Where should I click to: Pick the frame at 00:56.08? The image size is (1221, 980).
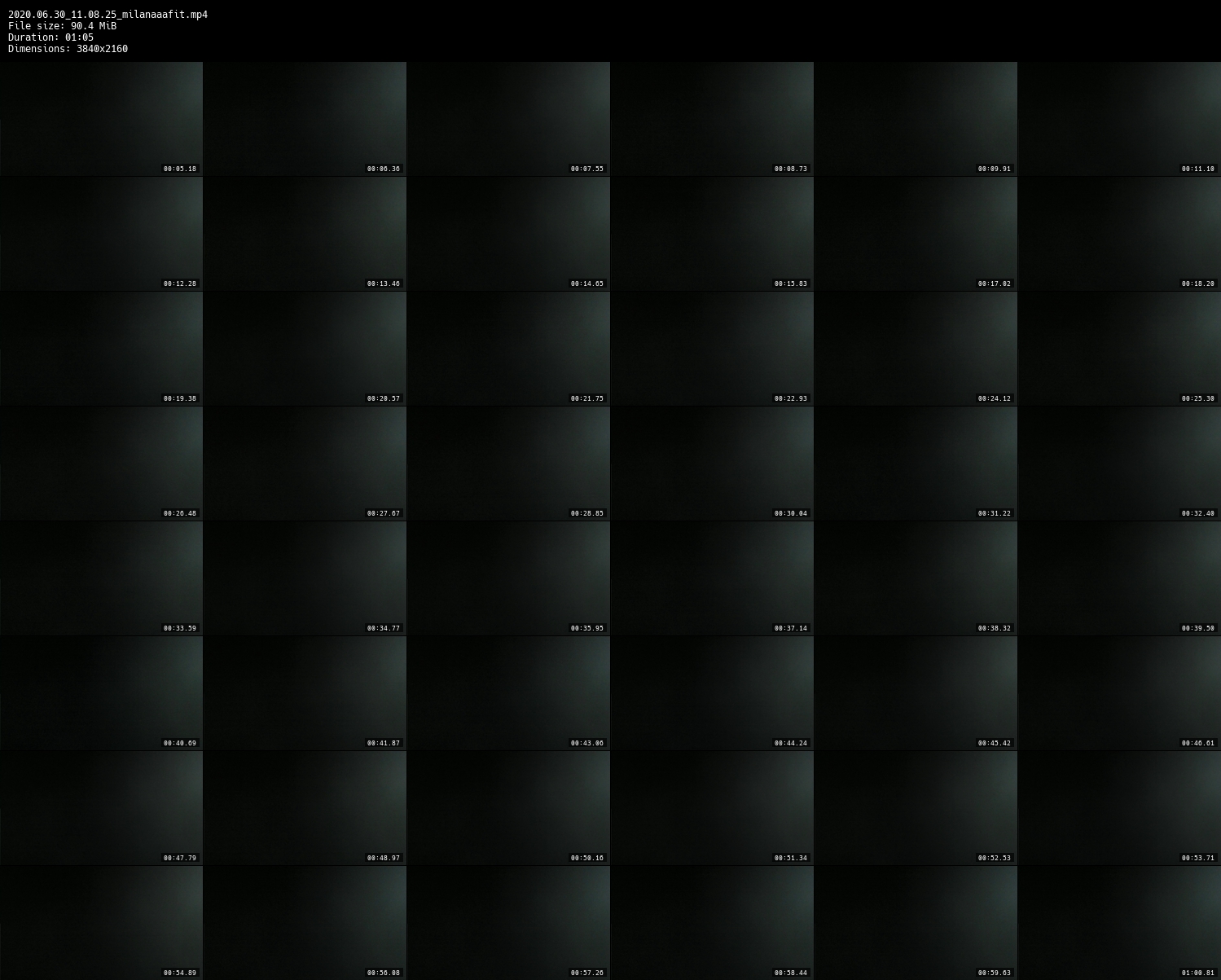pyautogui.click(x=305, y=923)
